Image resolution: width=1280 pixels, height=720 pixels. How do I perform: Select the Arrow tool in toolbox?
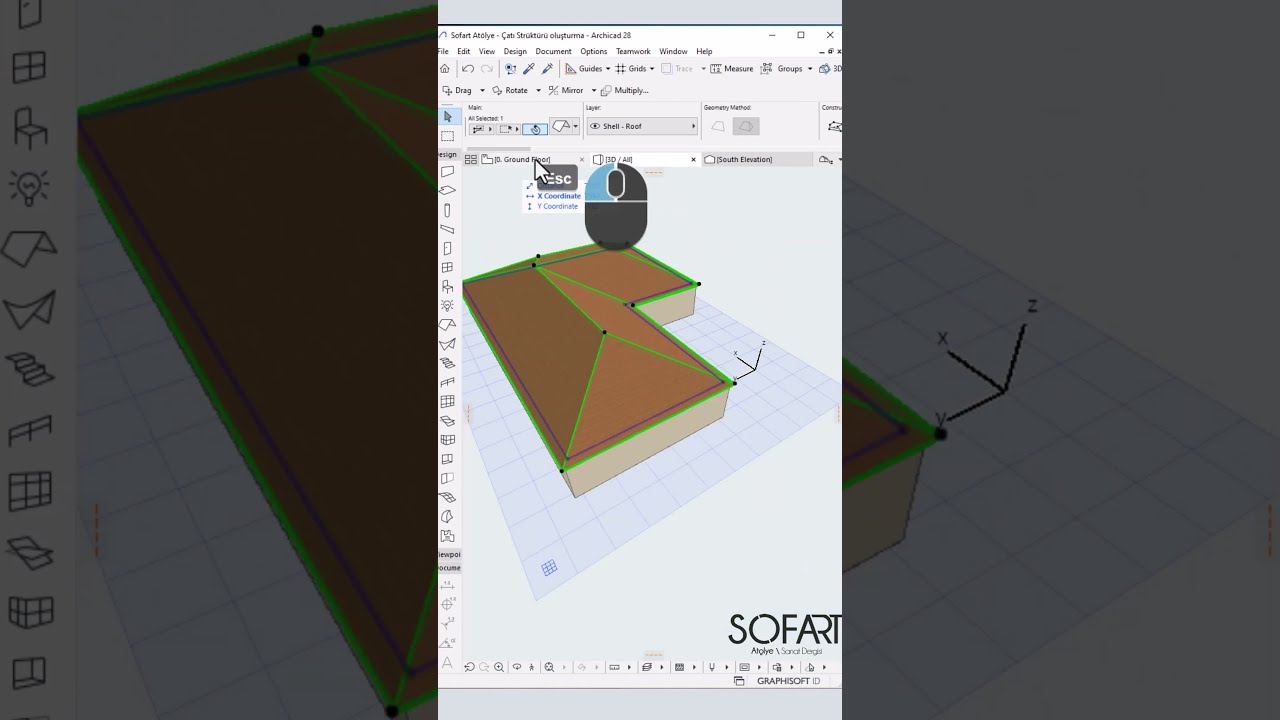click(x=447, y=117)
